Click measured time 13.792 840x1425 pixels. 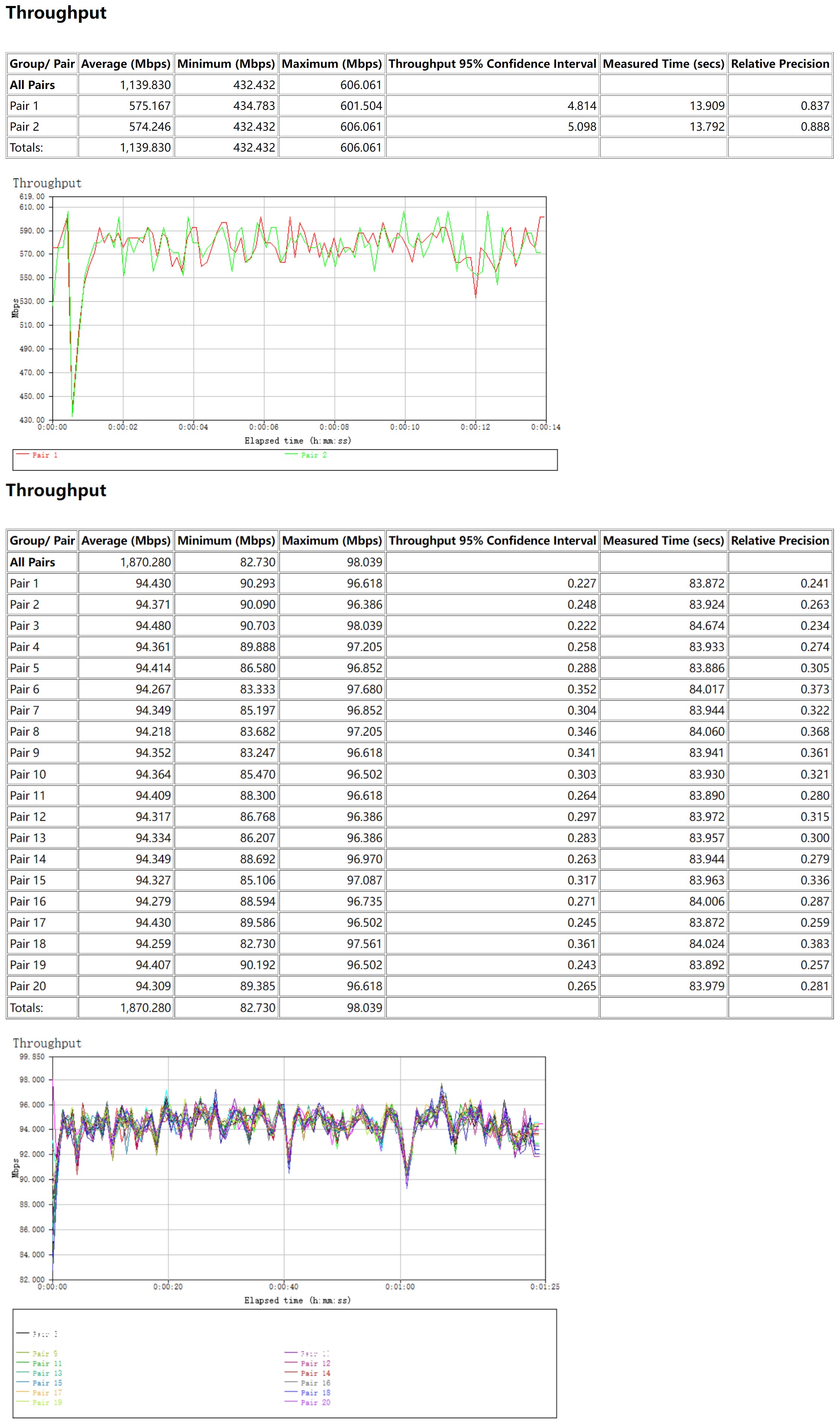coord(707,127)
